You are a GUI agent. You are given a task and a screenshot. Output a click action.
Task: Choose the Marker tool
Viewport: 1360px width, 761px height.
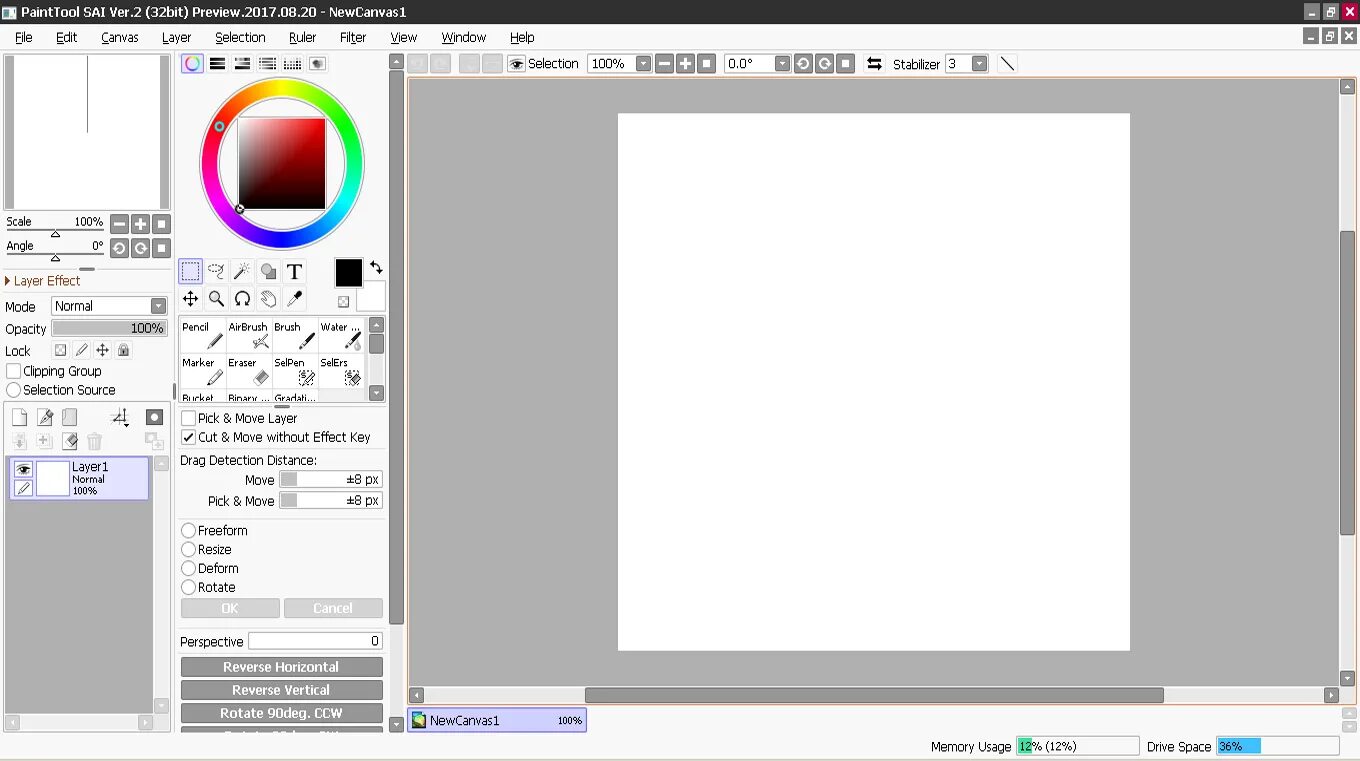click(x=203, y=372)
